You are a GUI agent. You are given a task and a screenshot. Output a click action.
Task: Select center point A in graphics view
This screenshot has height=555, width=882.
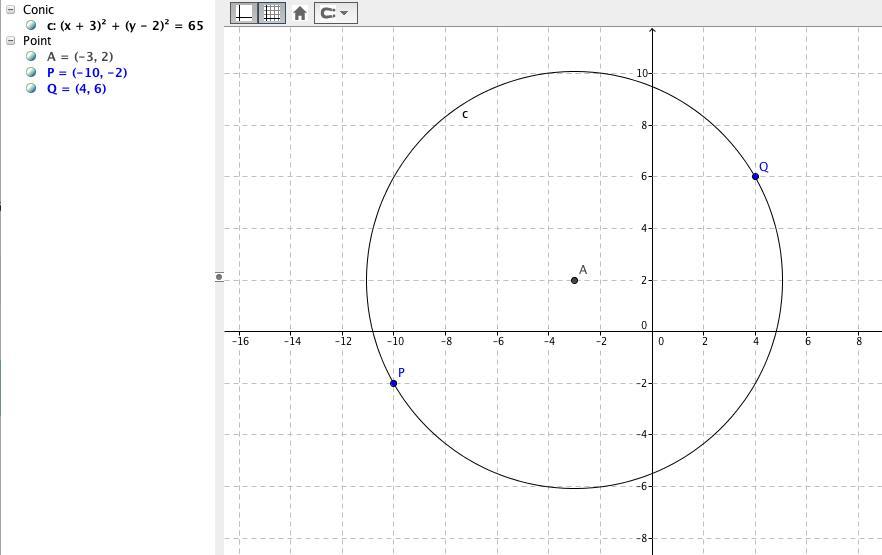[x=574, y=281]
